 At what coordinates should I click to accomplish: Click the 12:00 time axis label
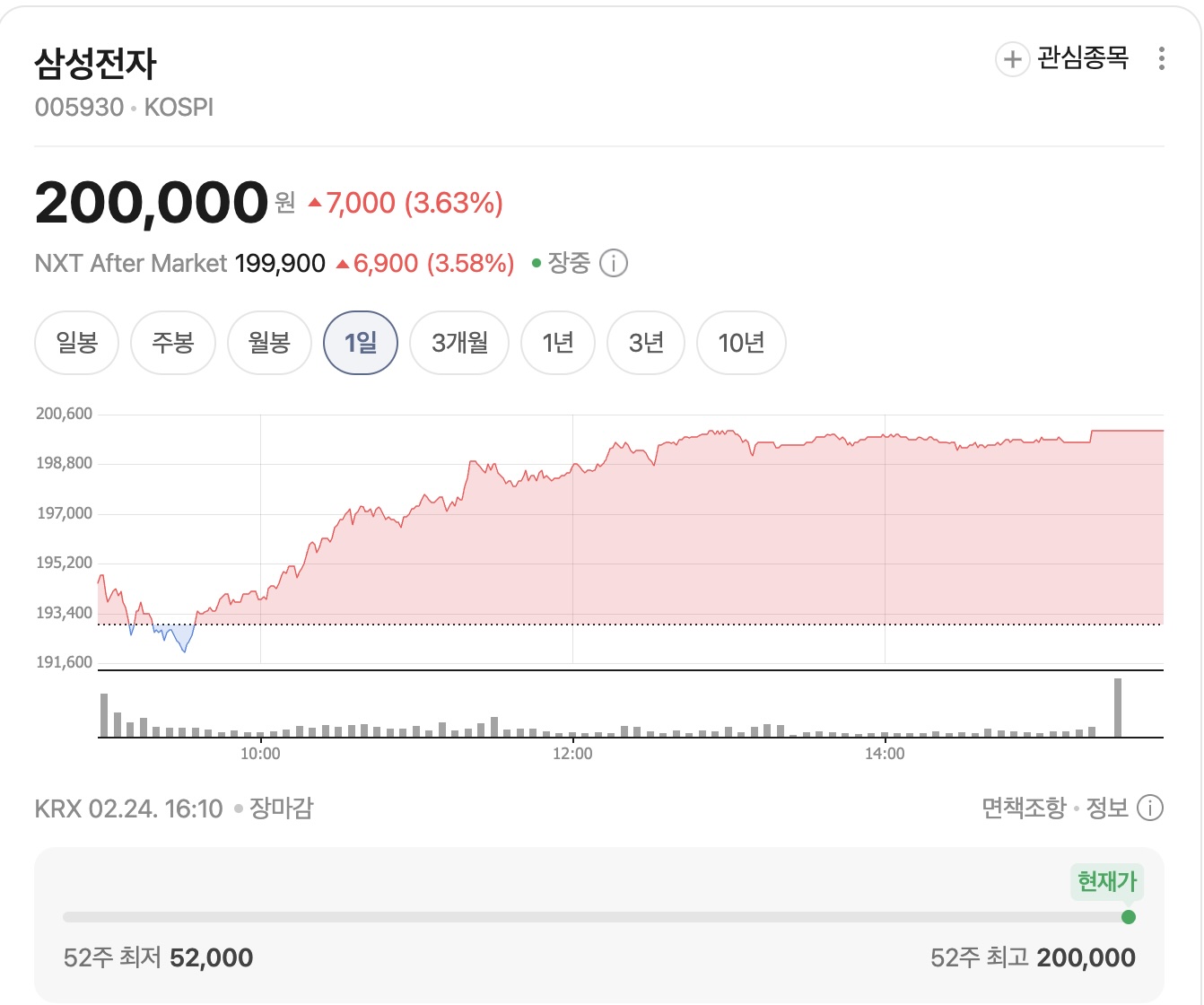click(x=572, y=754)
